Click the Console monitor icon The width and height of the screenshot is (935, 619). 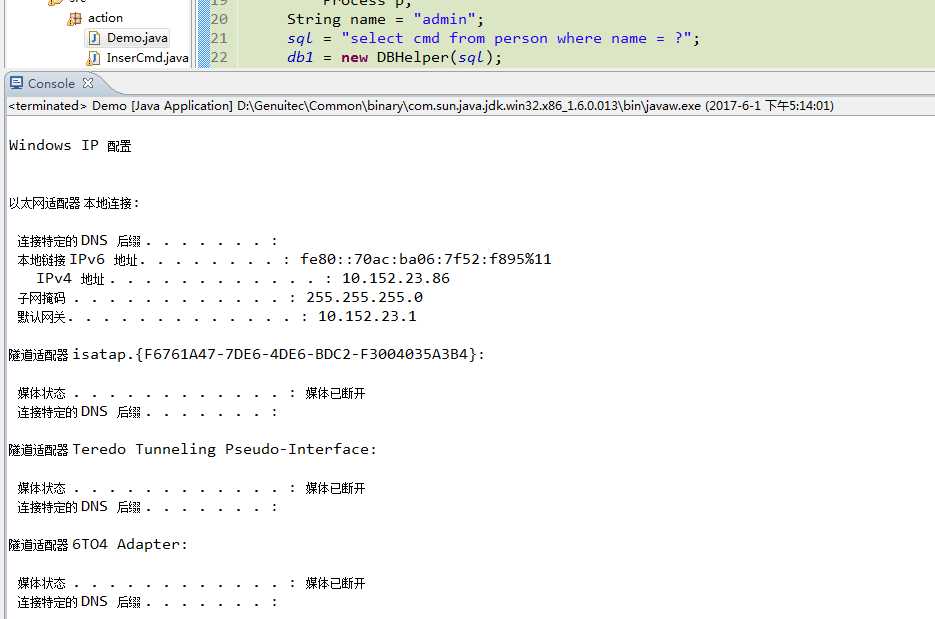16,83
